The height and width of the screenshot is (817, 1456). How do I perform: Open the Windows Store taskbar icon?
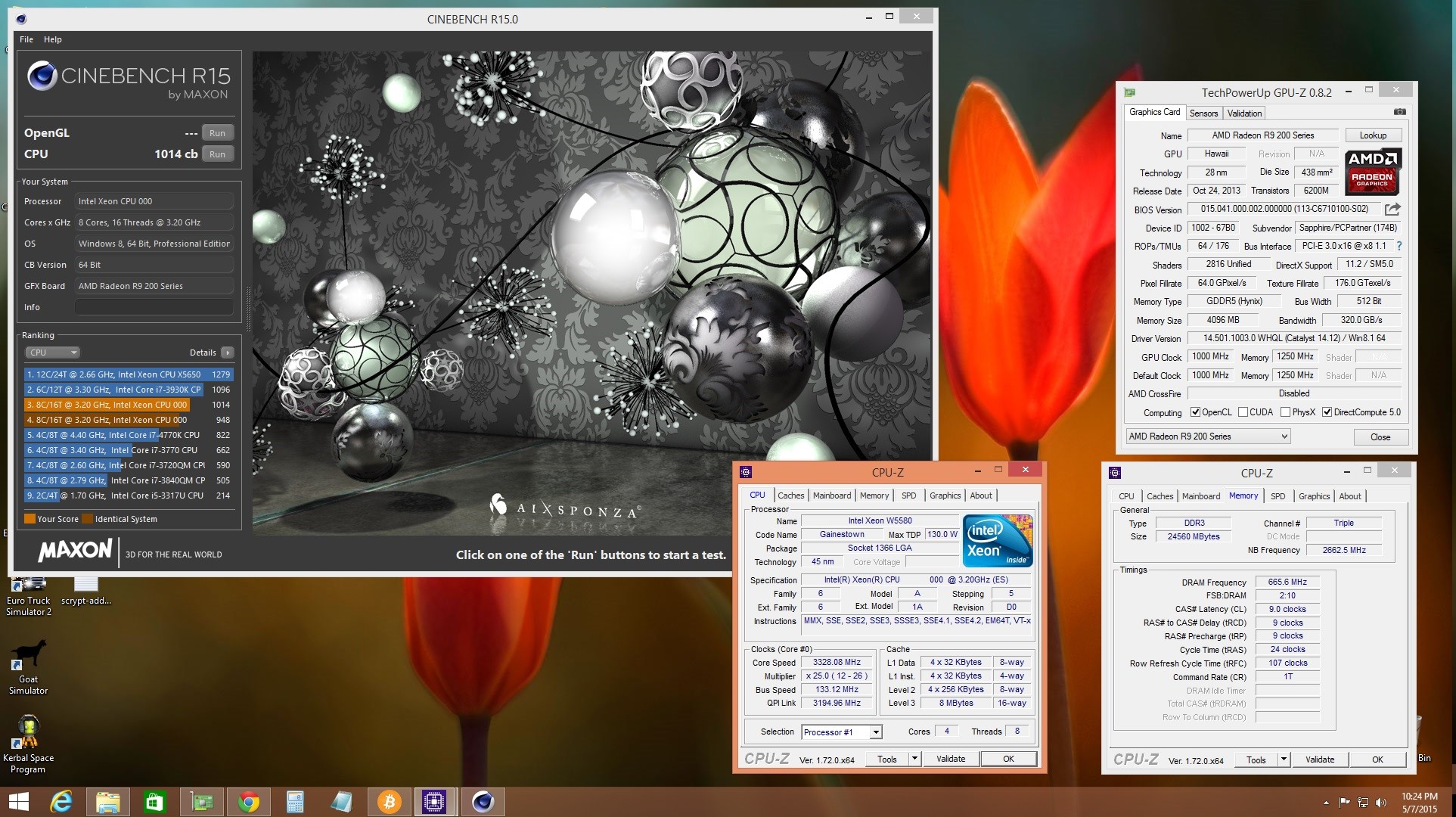(154, 802)
